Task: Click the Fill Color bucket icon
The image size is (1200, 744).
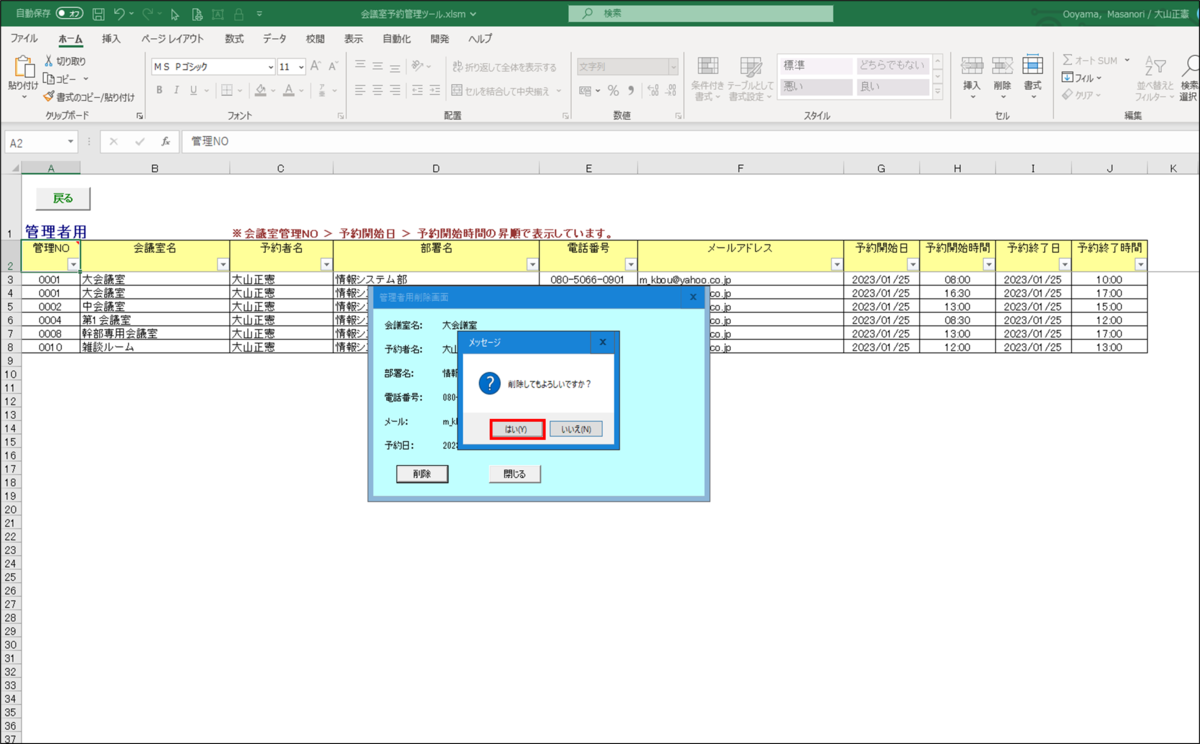Action: [260, 90]
